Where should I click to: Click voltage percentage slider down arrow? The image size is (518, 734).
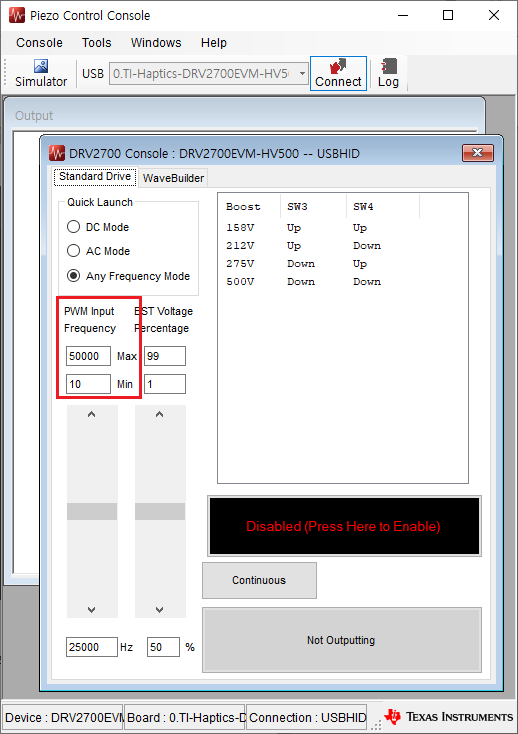[160, 609]
